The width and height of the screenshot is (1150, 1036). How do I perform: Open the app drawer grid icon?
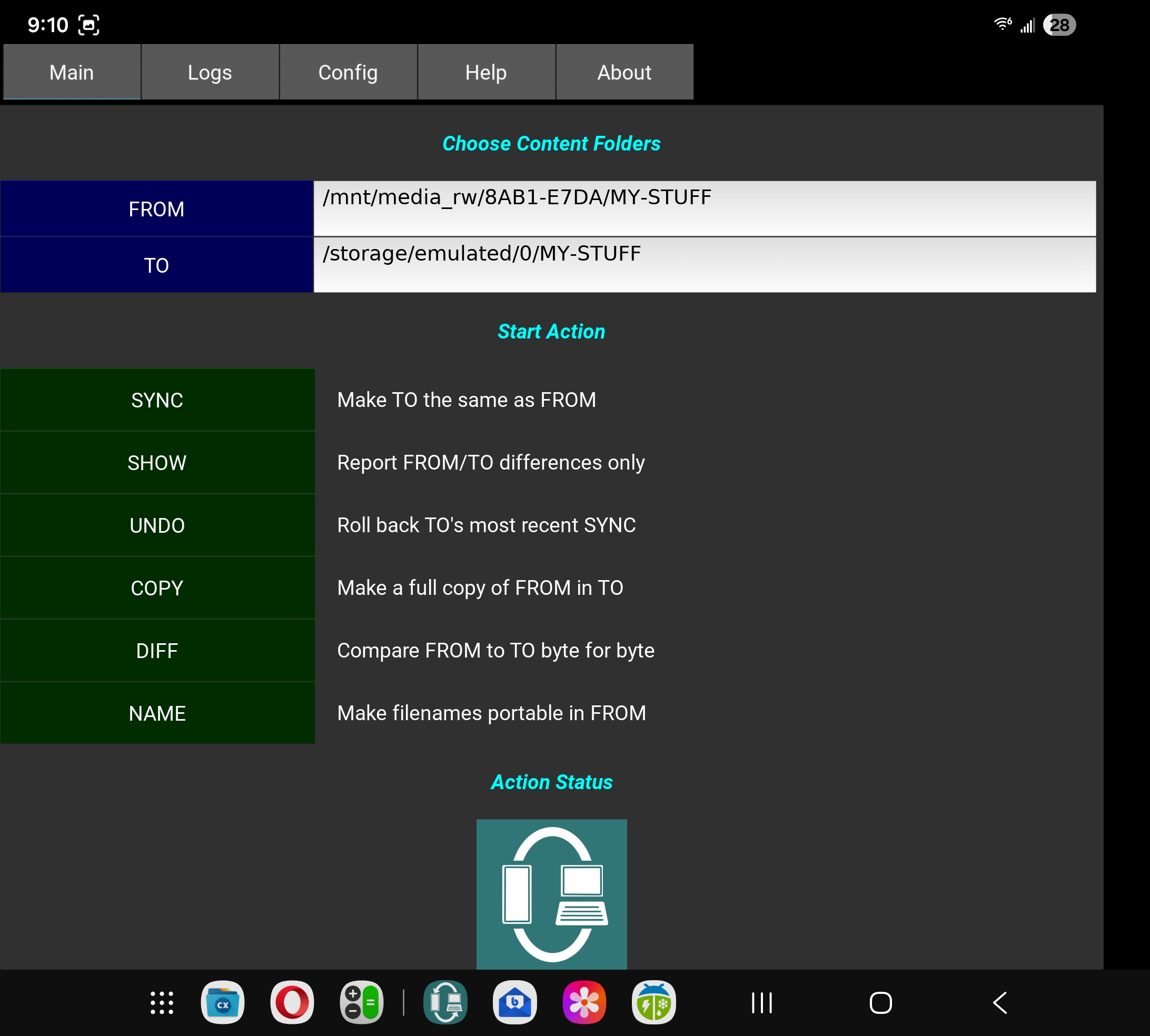point(162,1003)
